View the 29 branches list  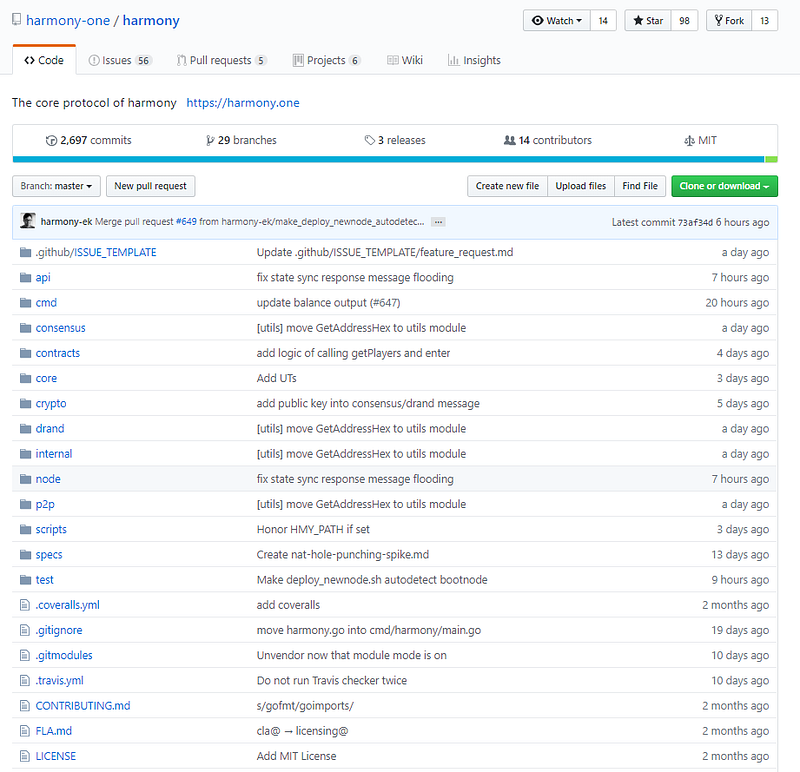pyautogui.click(x=241, y=140)
